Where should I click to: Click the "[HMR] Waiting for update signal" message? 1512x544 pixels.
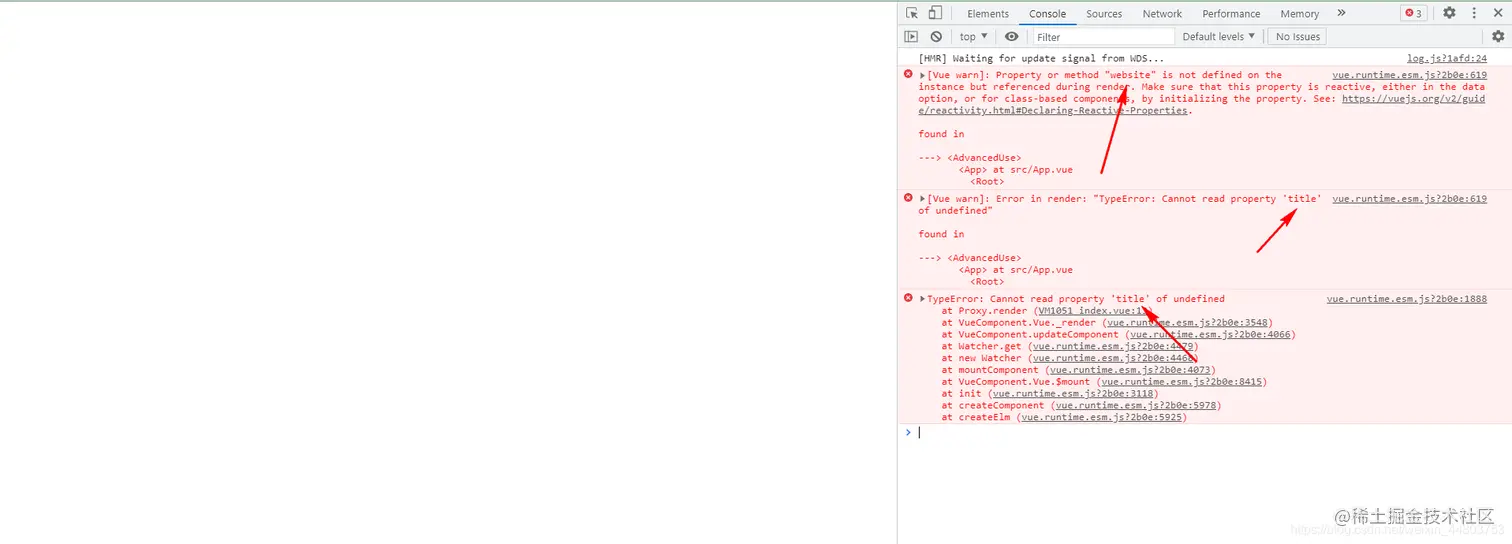[x=1042, y=59]
